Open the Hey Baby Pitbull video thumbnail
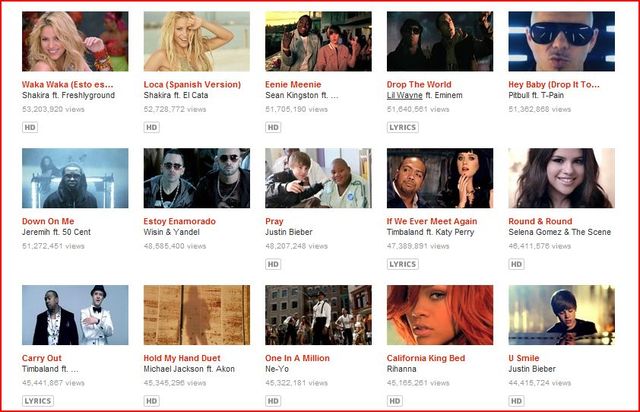Viewport: 640px width, 412px height. coord(562,41)
